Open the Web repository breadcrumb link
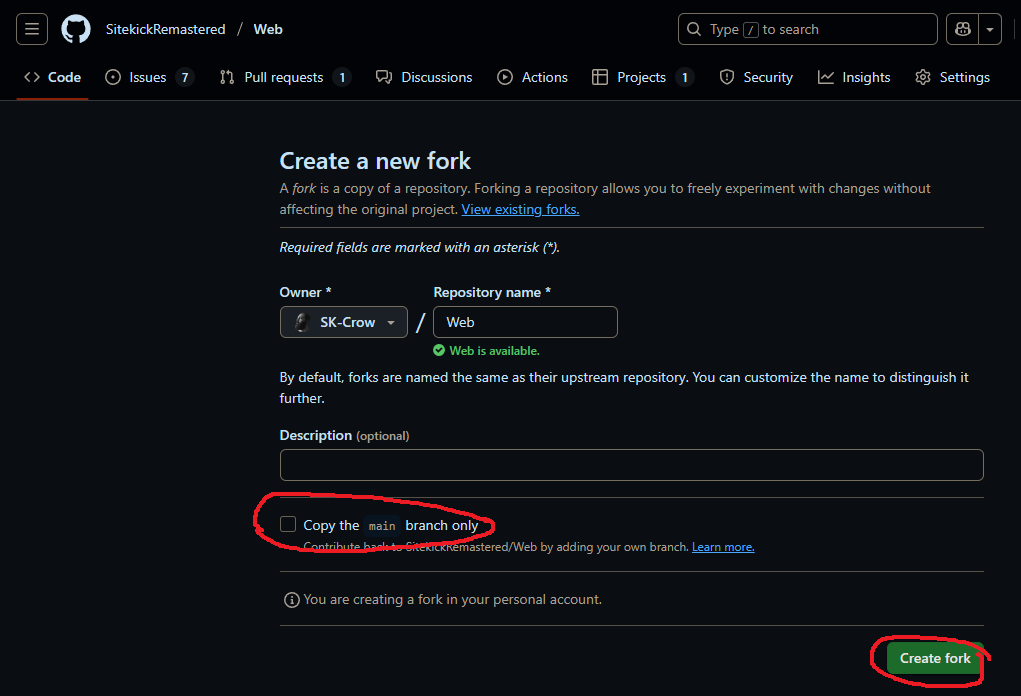Screen dimensions: 1021x696 pyautogui.click(x=268, y=29)
